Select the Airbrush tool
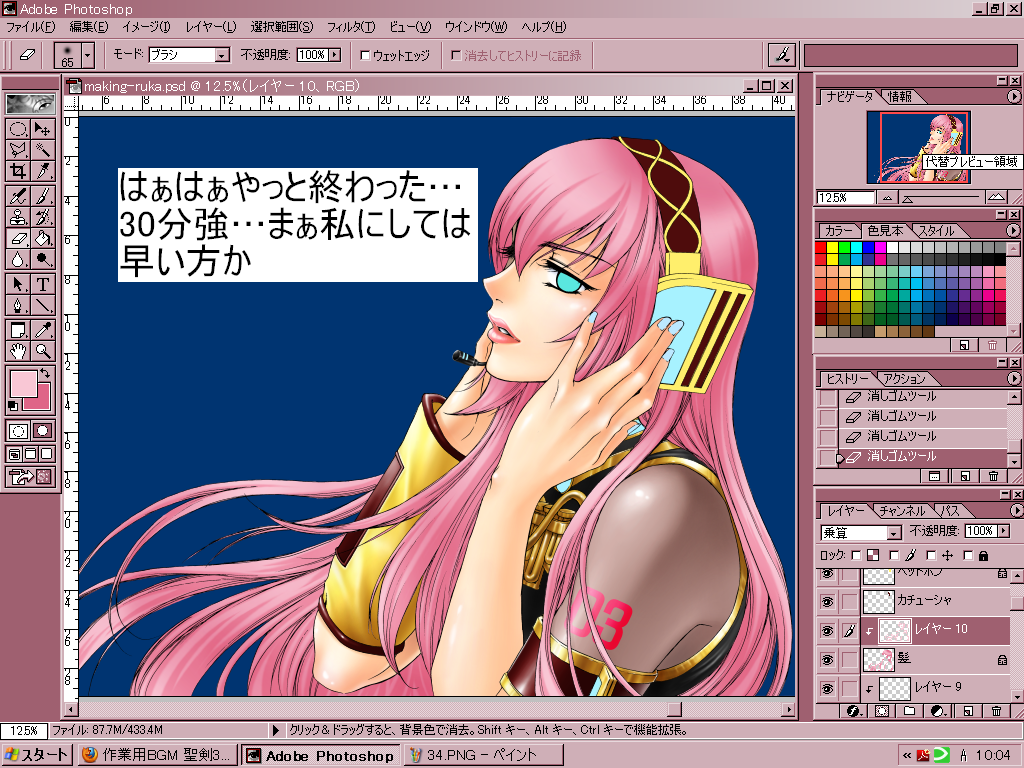Viewport: 1024px width, 768px height. [18, 195]
